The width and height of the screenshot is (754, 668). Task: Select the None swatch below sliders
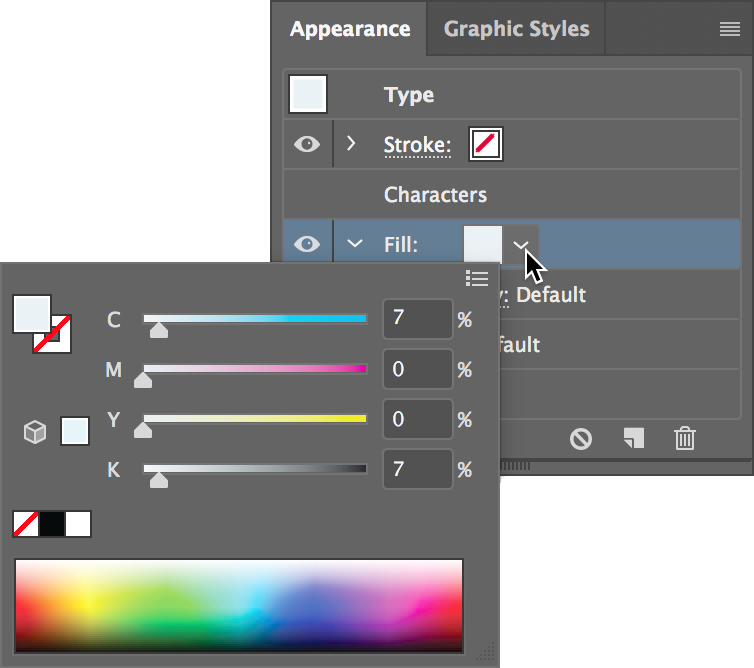(x=25, y=524)
